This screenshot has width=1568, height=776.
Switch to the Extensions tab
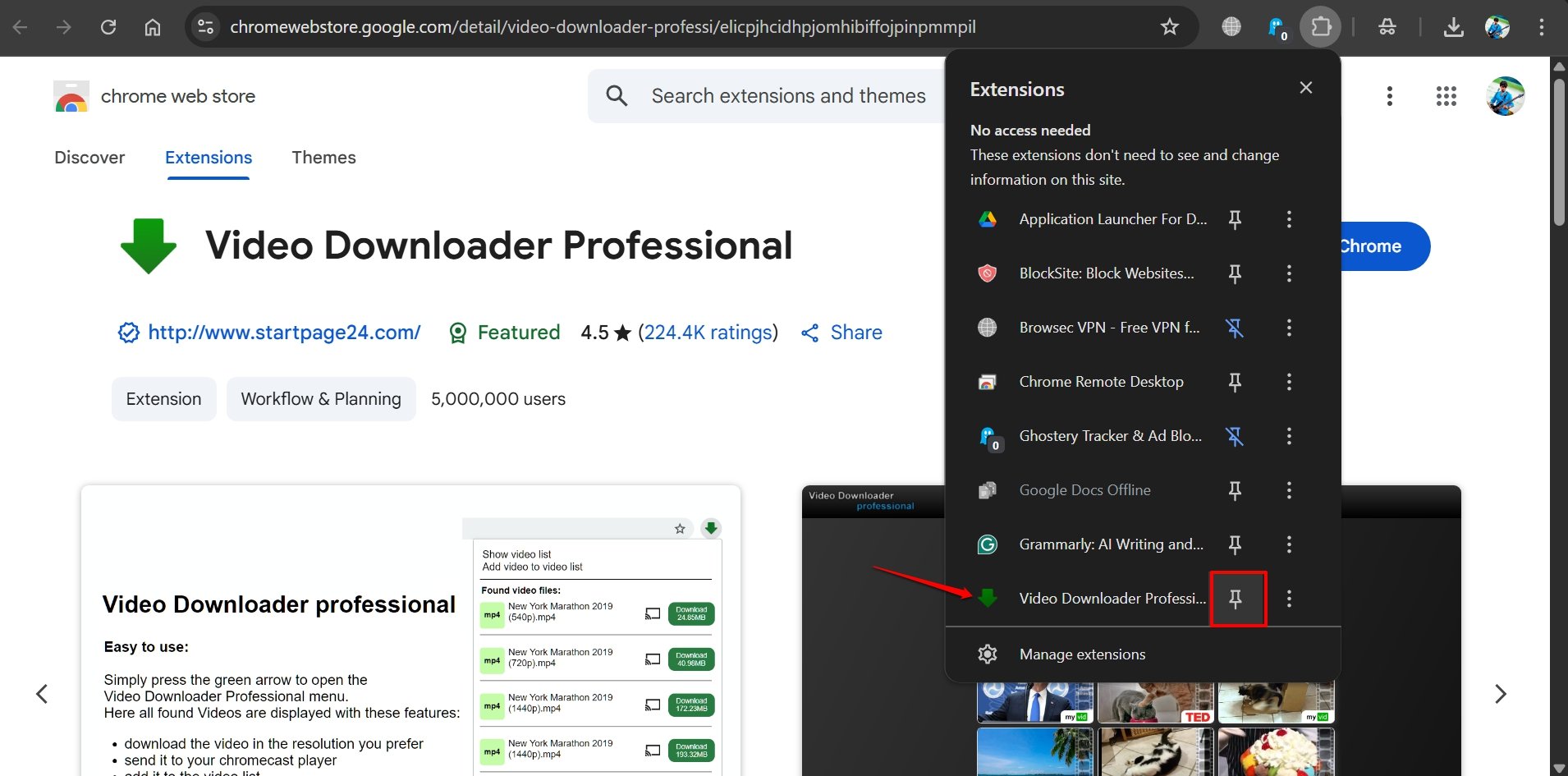(209, 158)
